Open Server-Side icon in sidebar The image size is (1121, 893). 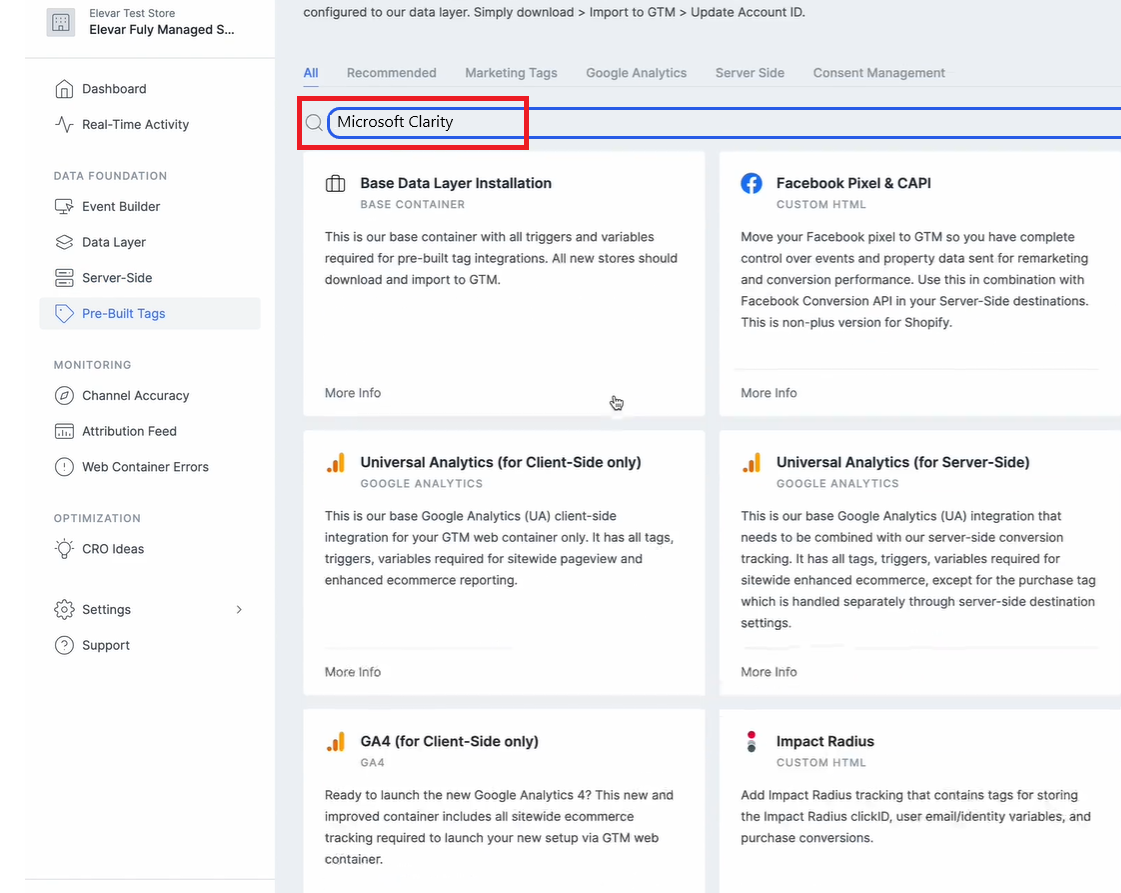click(64, 278)
